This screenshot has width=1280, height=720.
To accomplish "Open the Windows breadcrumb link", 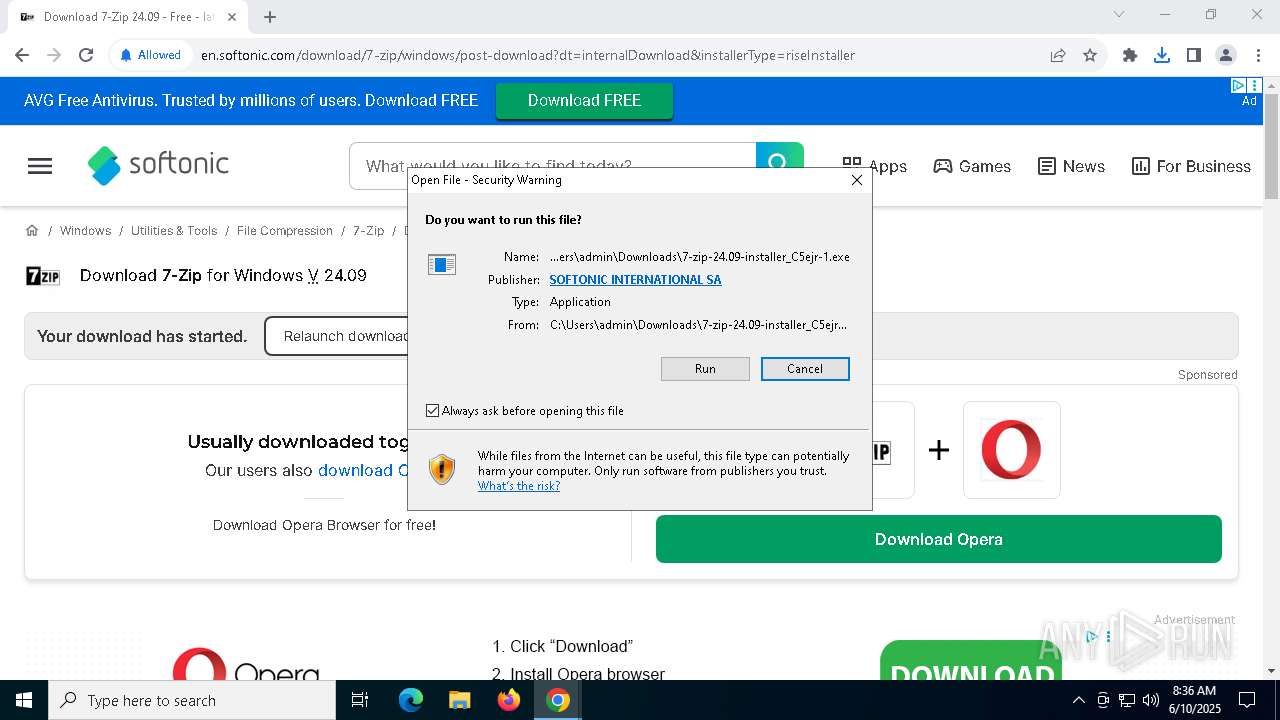I will [85, 231].
